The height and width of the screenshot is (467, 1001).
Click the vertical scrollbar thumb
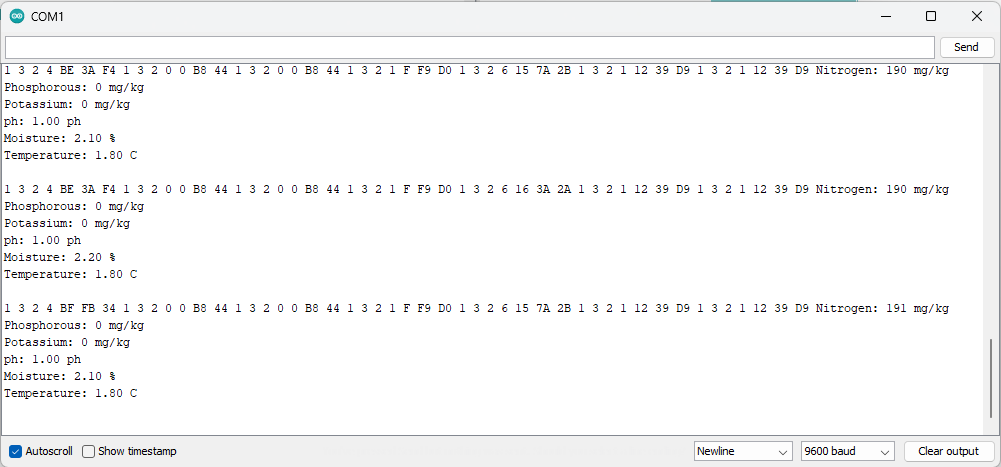pos(991,376)
